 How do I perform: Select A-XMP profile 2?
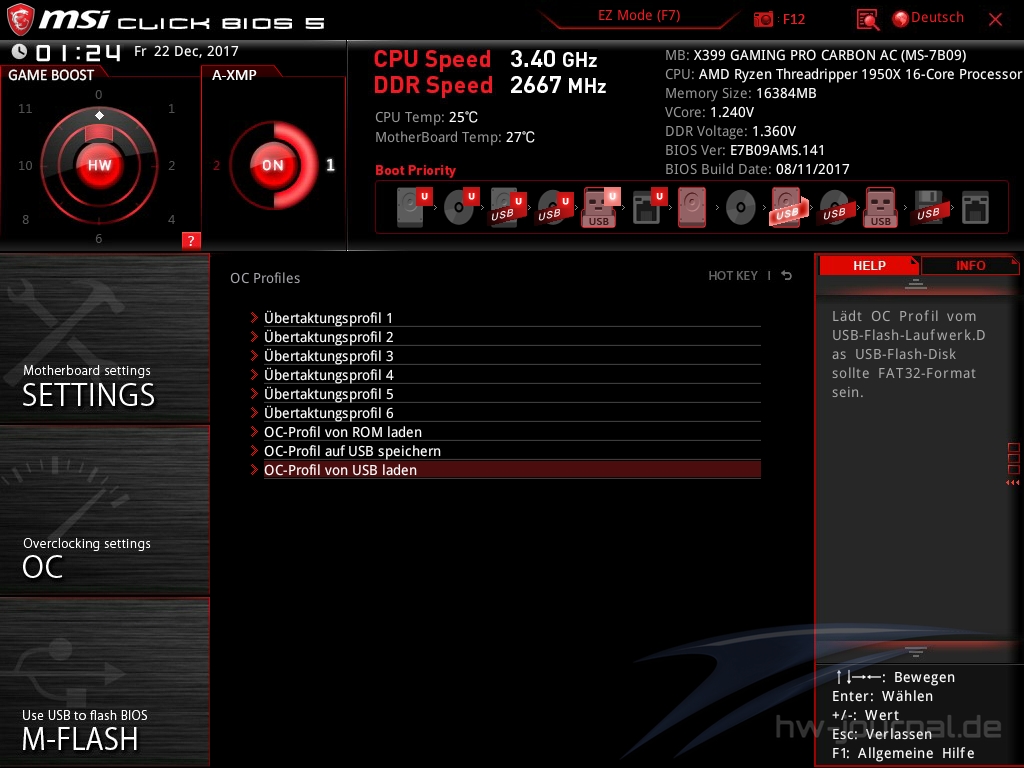[216, 165]
